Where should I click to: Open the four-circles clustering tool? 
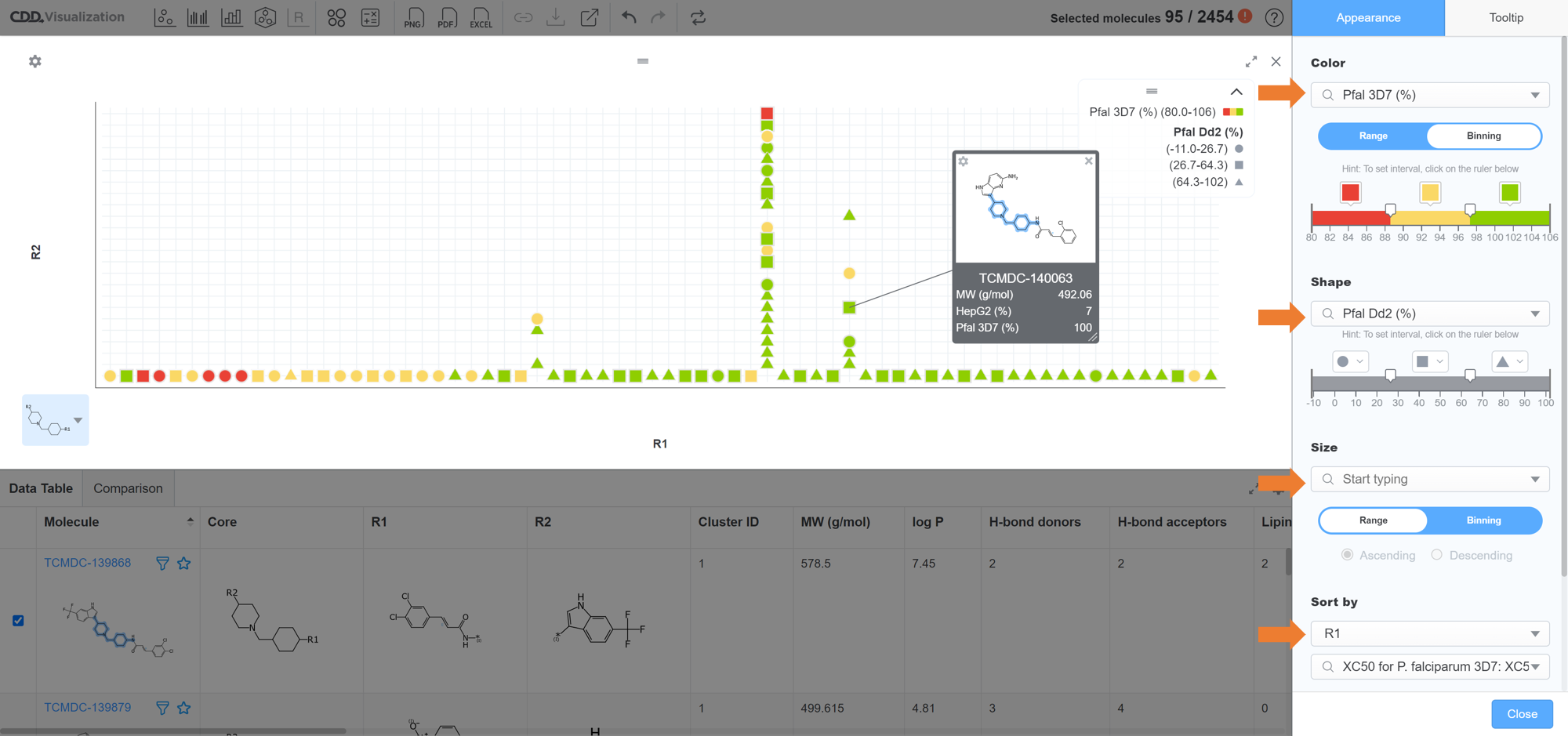[x=336, y=17]
